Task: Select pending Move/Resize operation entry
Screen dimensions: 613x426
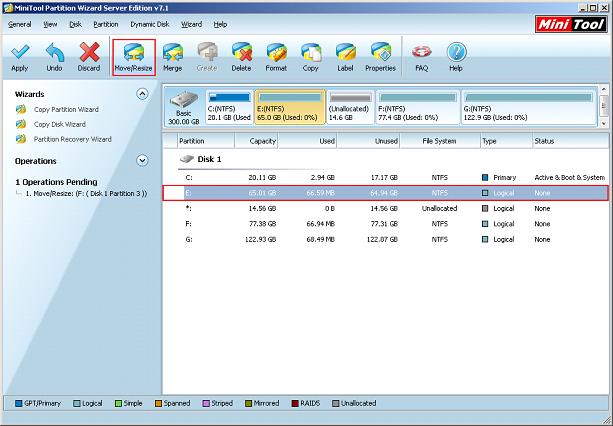Action: point(86,193)
